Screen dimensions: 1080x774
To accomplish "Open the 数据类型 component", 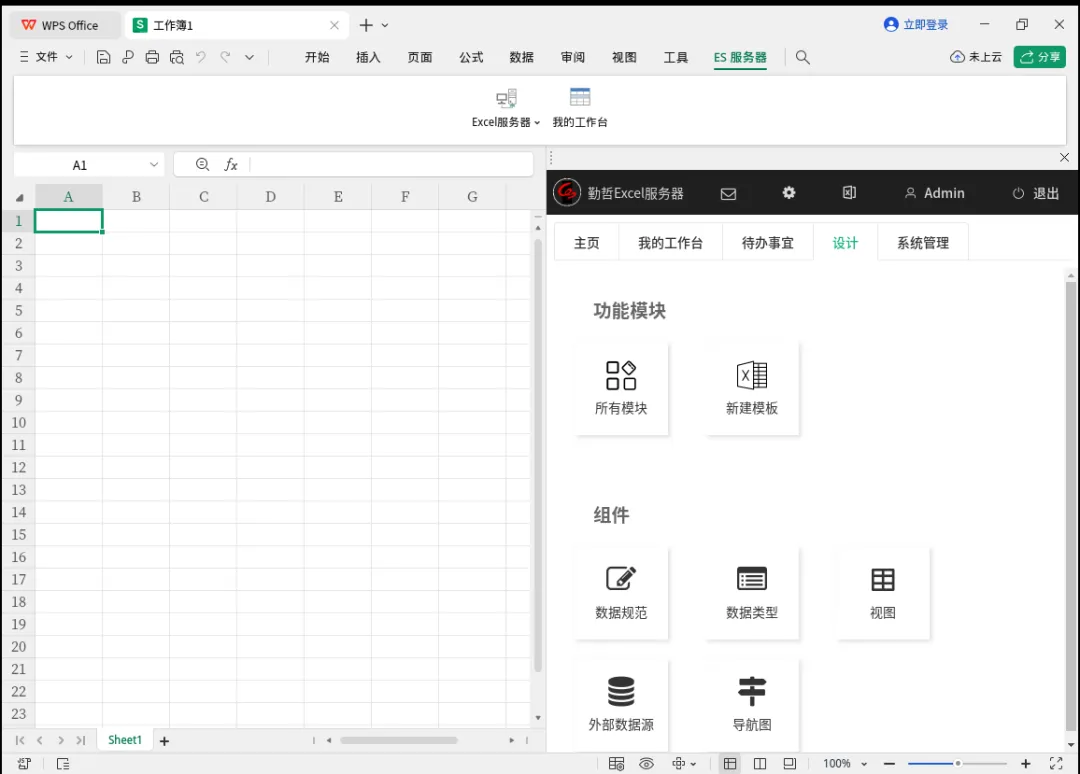I will coord(751,593).
